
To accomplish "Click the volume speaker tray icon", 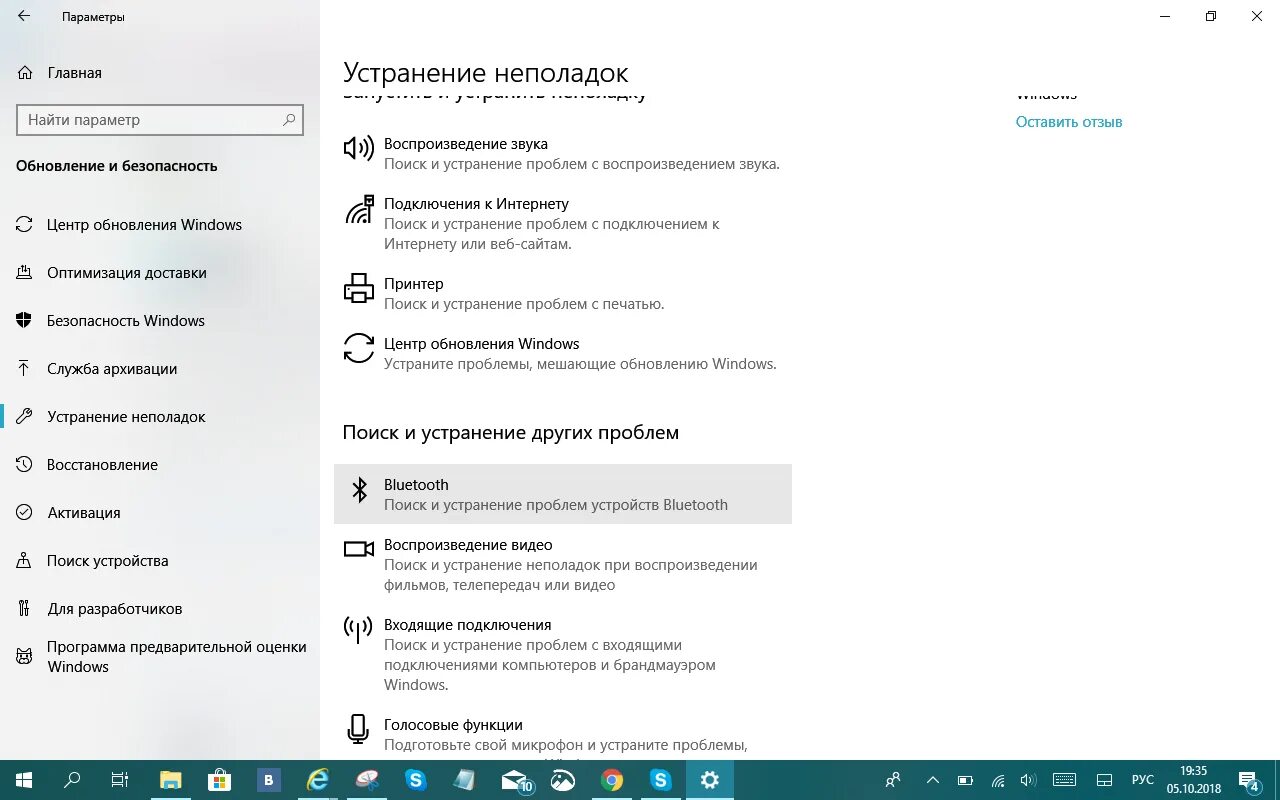I will (1027, 780).
